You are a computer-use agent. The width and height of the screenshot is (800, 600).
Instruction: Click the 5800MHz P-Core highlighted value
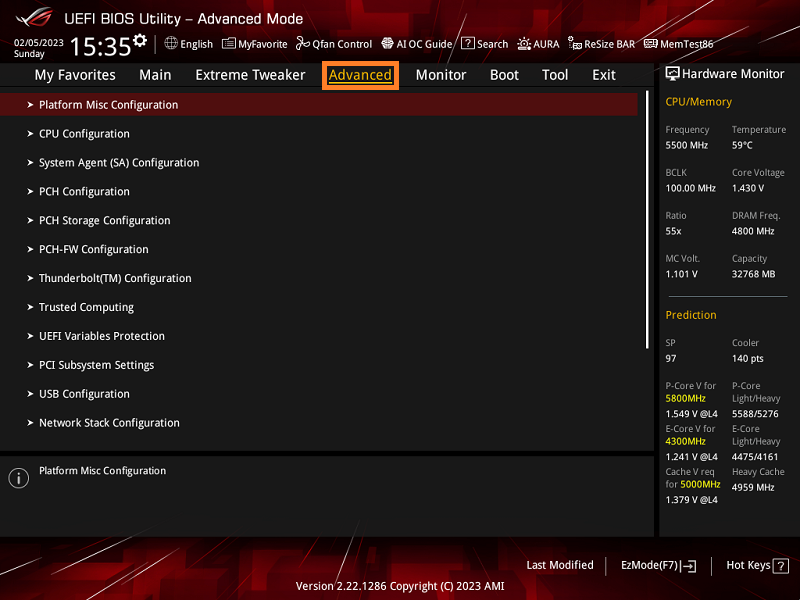(x=685, y=398)
